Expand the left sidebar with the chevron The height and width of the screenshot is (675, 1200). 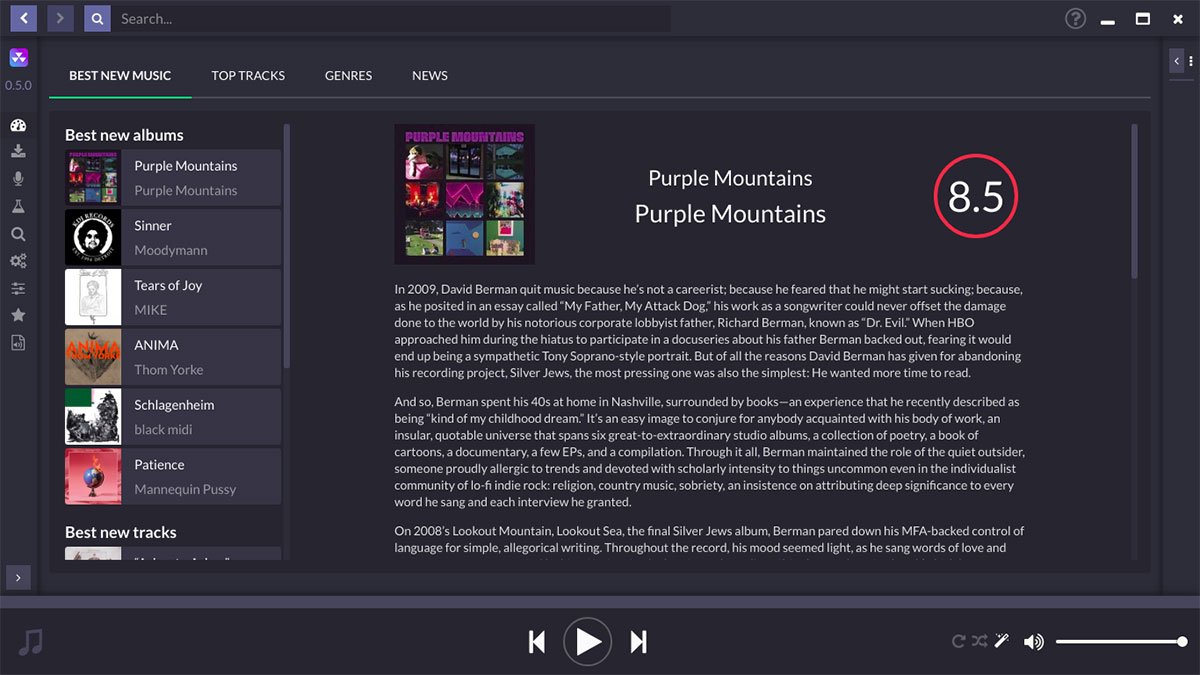[x=18, y=577]
